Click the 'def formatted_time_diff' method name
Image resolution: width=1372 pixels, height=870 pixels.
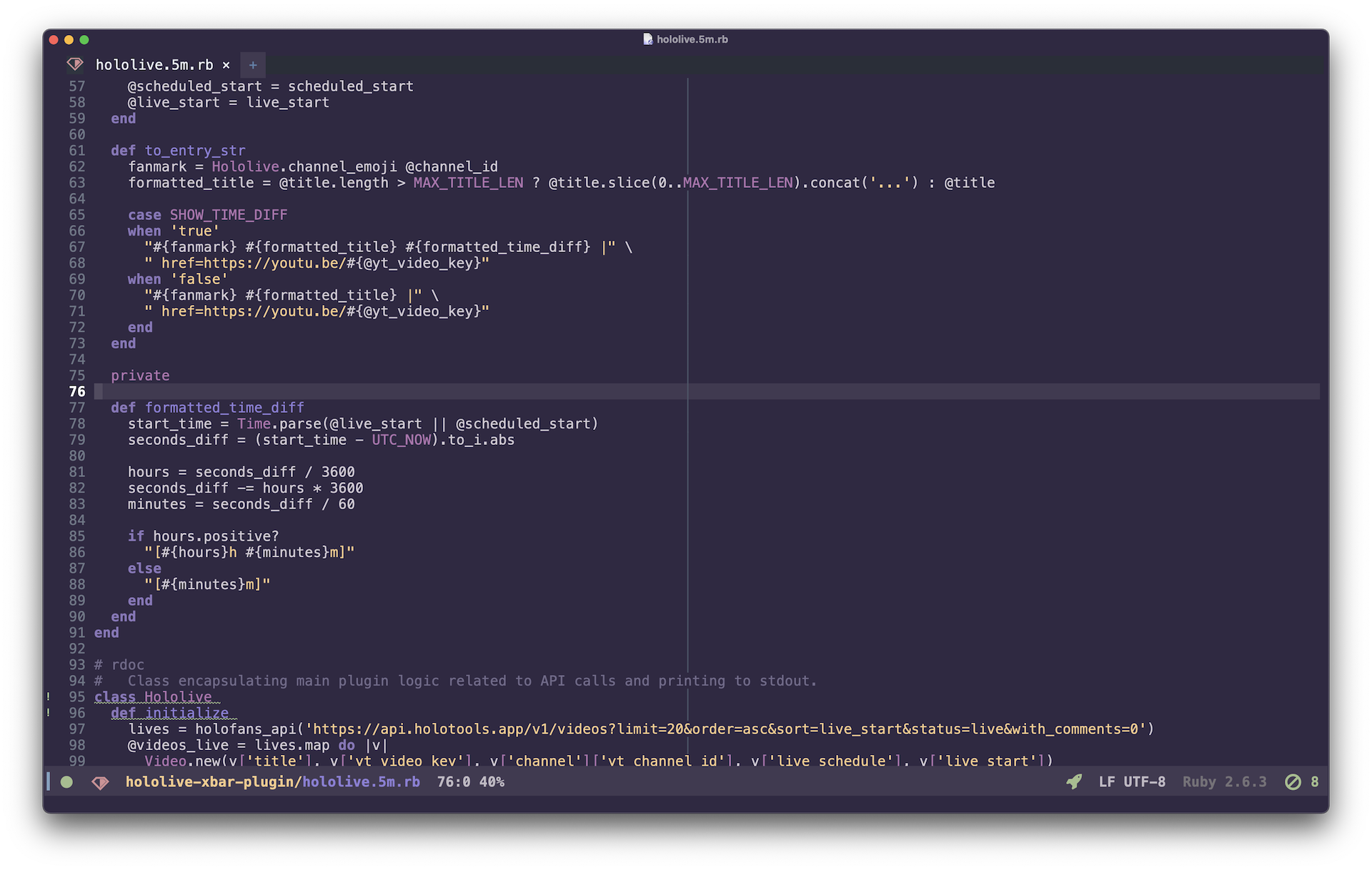tap(224, 408)
